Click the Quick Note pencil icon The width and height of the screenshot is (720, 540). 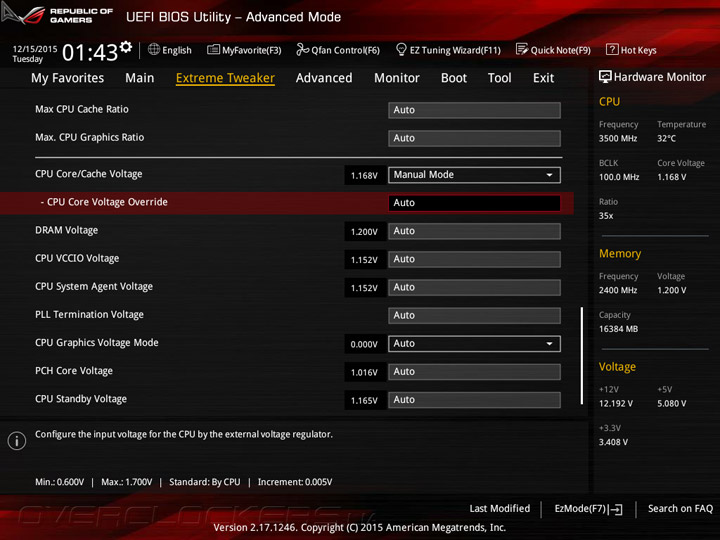point(522,49)
